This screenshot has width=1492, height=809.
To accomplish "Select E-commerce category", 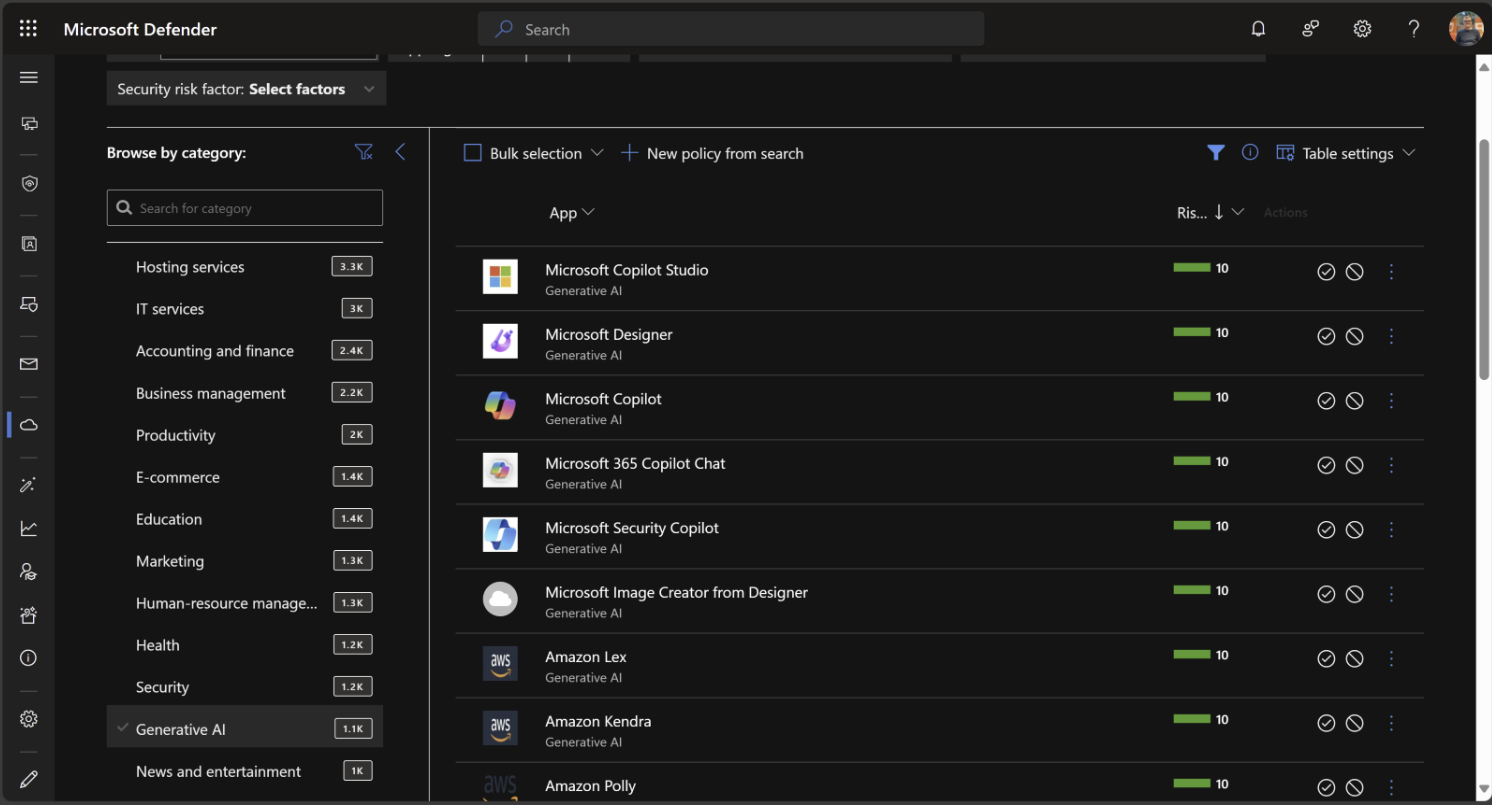I will coord(245,477).
